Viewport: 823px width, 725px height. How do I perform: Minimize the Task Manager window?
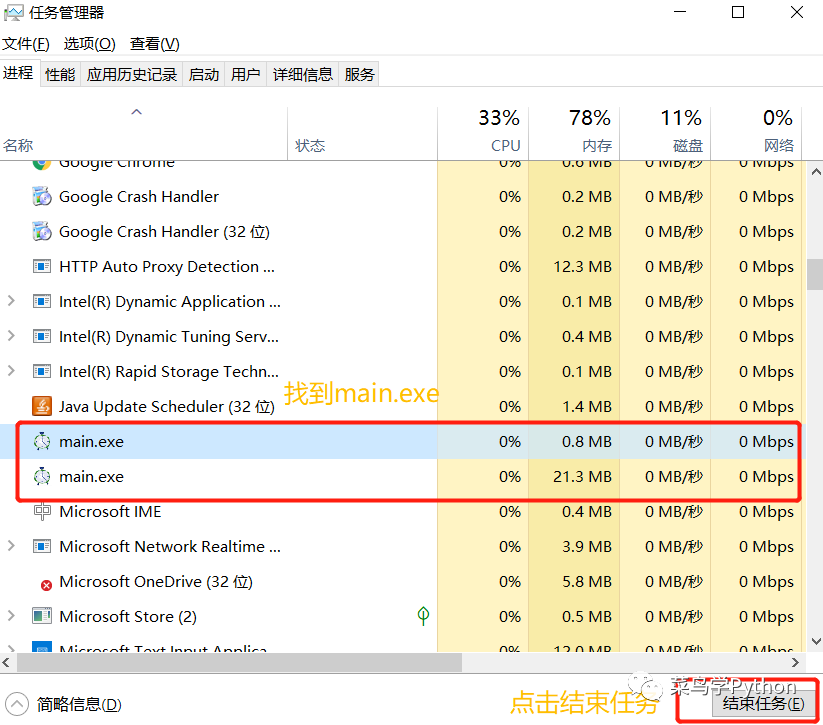tap(680, 12)
